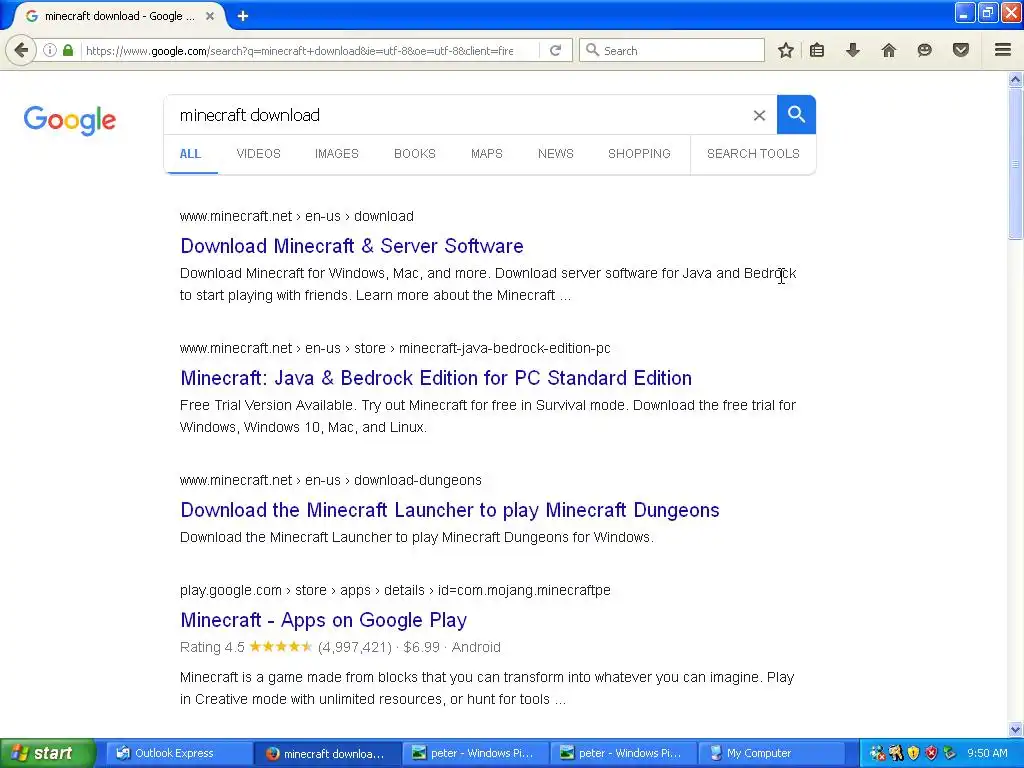Click the vertical scrollbar thumb

tap(1015, 163)
